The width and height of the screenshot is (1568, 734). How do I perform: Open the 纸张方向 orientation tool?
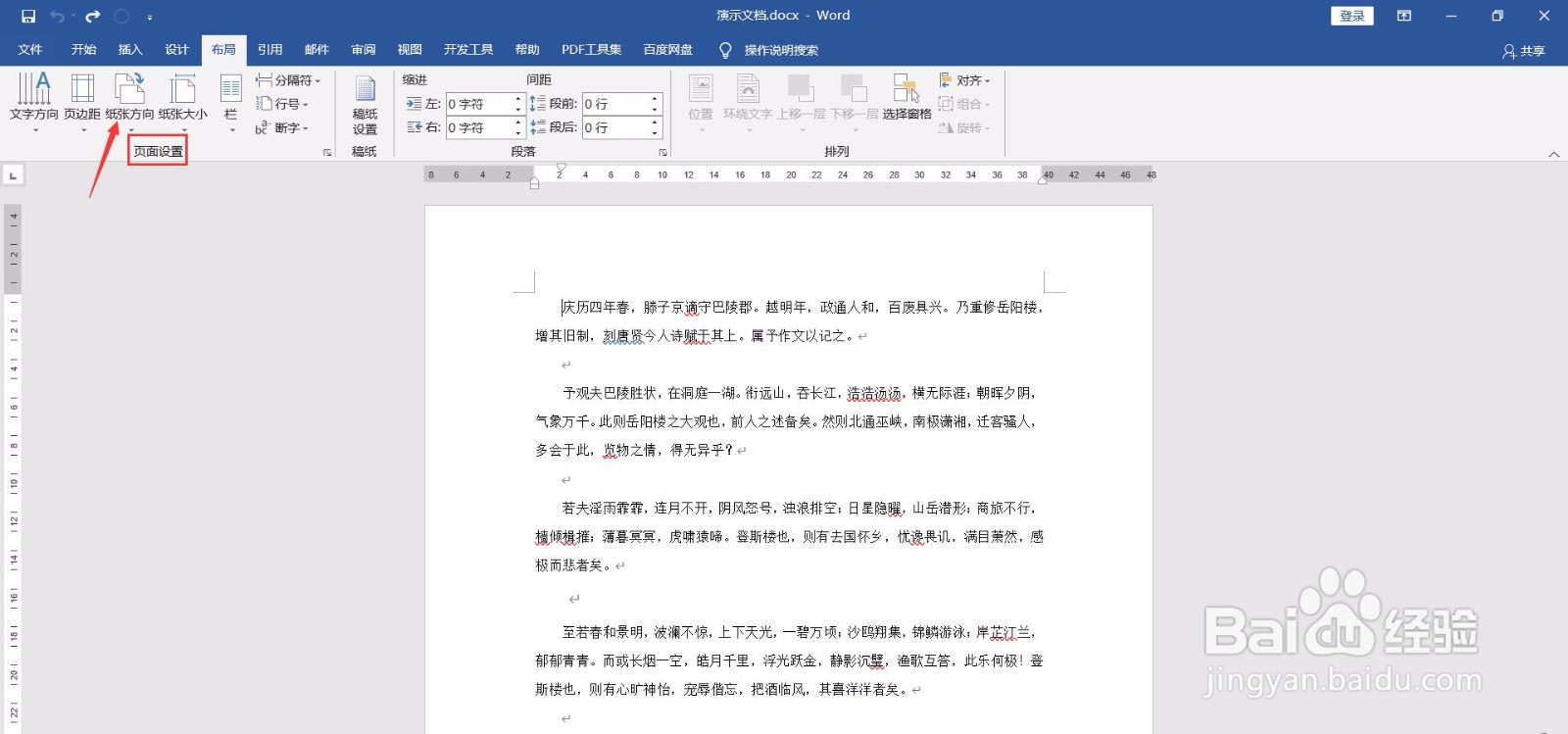tap(130, 102)
